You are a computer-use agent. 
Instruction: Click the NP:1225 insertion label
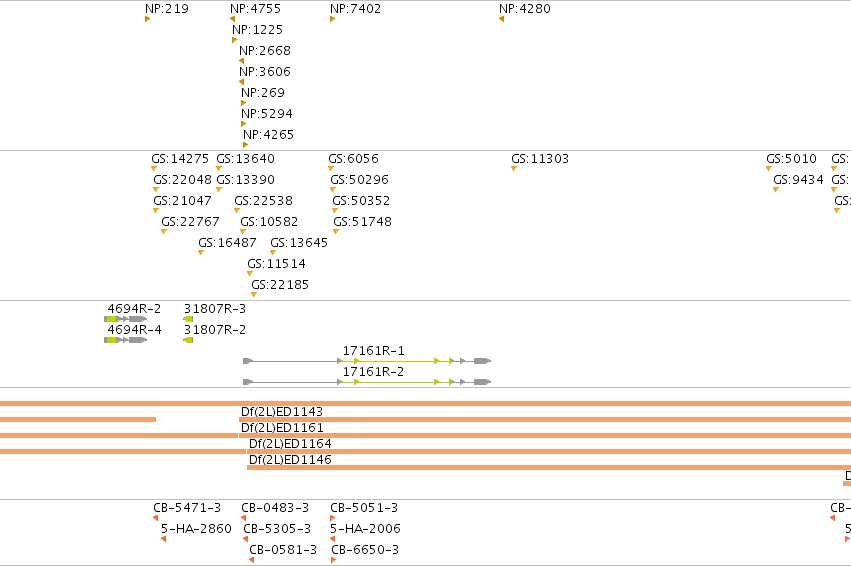pyautogui.click(x=257, y=30)
